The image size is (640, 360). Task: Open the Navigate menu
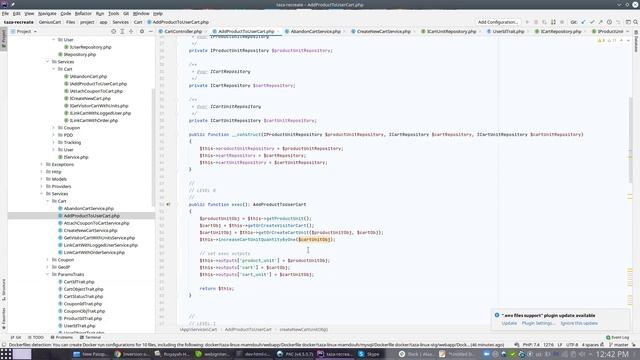[x=47, y=13]
